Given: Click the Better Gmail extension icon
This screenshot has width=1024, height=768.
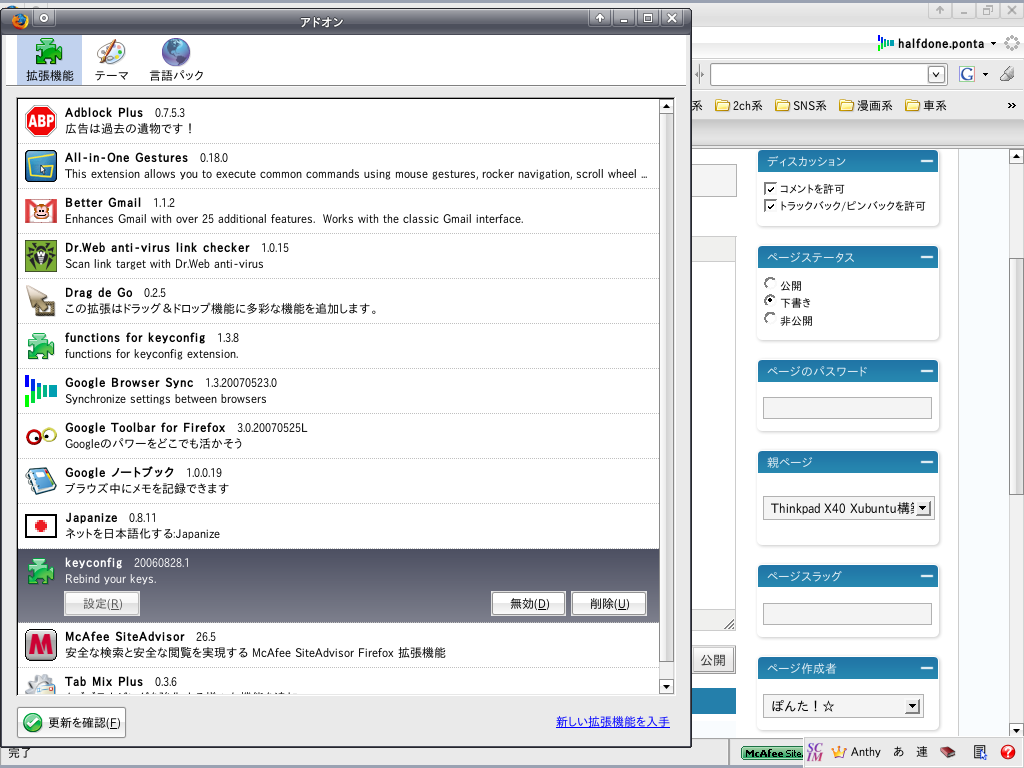Looking at the screenshot, I should pyautogui.click(x=40, y=211).
